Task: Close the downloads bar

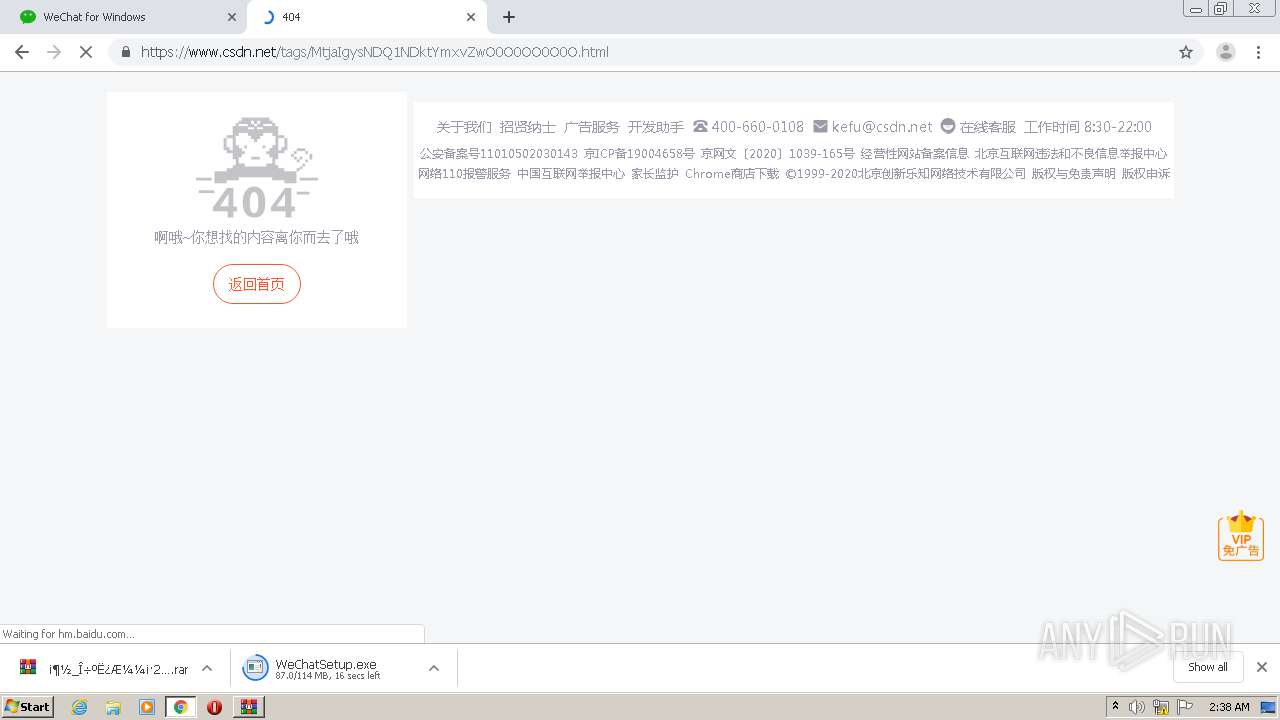Action: click(1262, 667)
